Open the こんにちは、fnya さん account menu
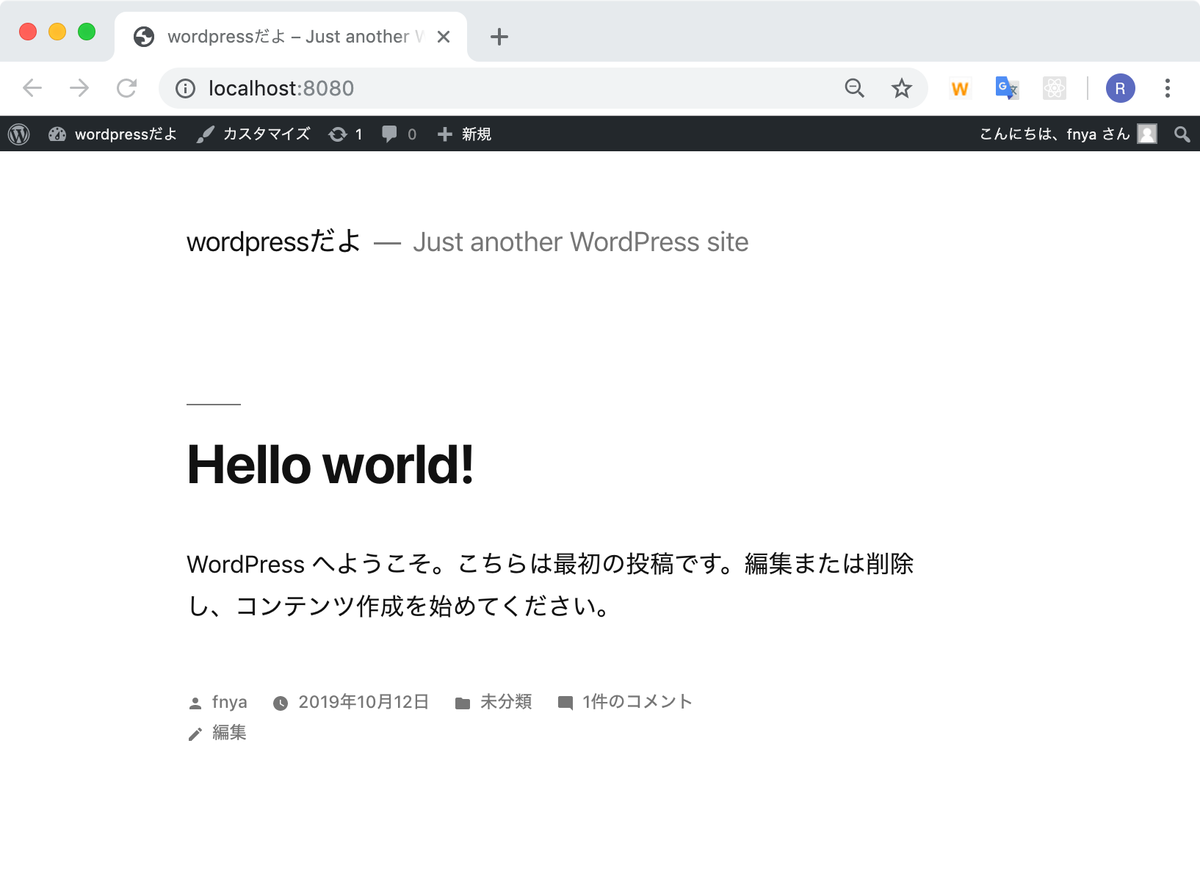This screenshot has height=887, width=1200. click(1067, 134)
